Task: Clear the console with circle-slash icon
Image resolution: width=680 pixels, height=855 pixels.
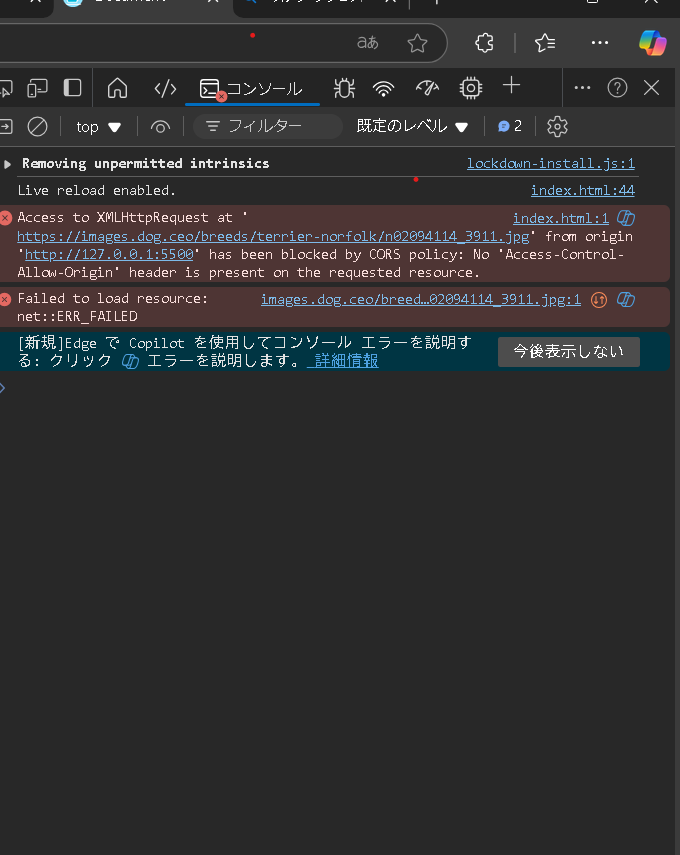Action: (x=38, y=127)
